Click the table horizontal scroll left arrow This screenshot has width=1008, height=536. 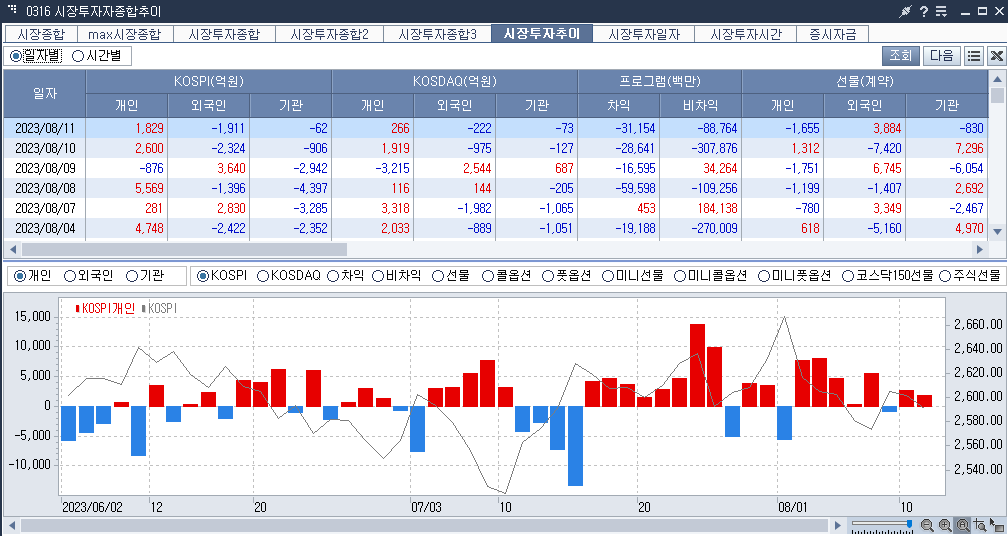[12, 249]
